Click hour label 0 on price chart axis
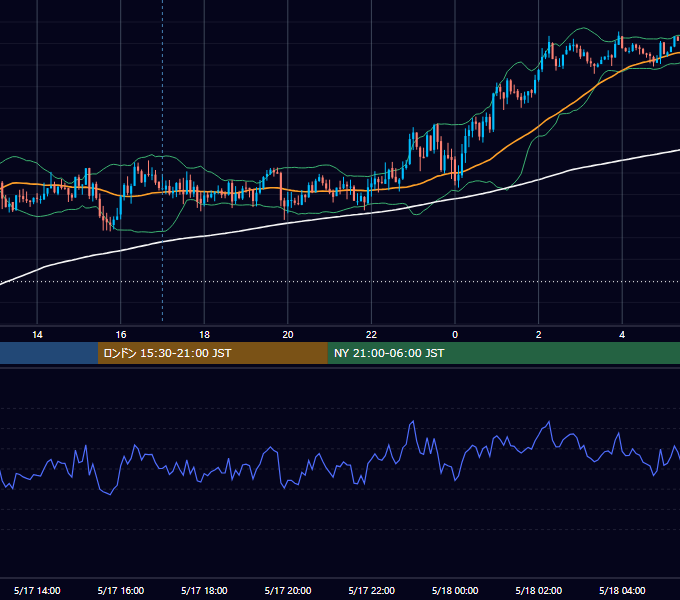Viewport: 680px width, 600px height. [455, 335]
